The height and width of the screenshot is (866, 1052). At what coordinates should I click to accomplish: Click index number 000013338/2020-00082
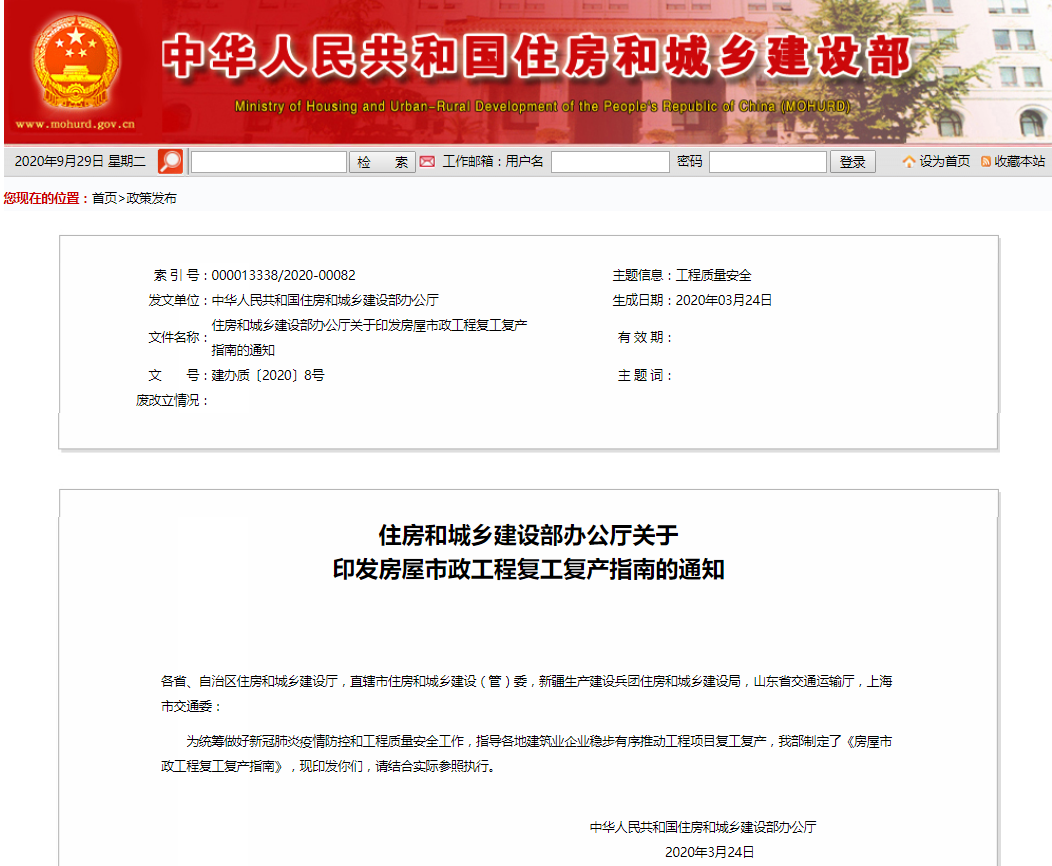283,275
